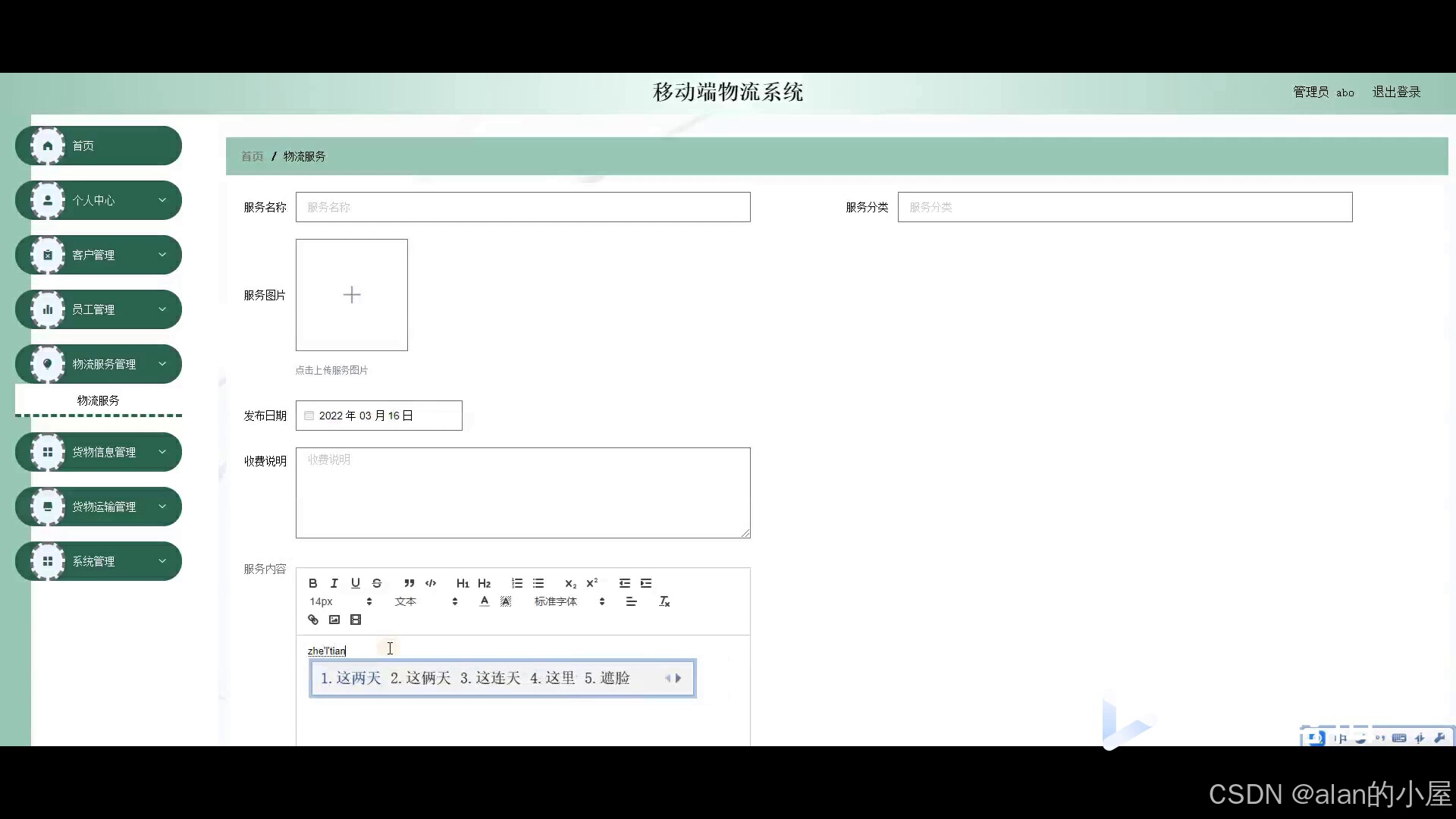Viewport: 1456px width, 819px height.
Task: Apply italic formatting in 服务内容 editor
Action: pyautogui.click(x=334, y=583)
